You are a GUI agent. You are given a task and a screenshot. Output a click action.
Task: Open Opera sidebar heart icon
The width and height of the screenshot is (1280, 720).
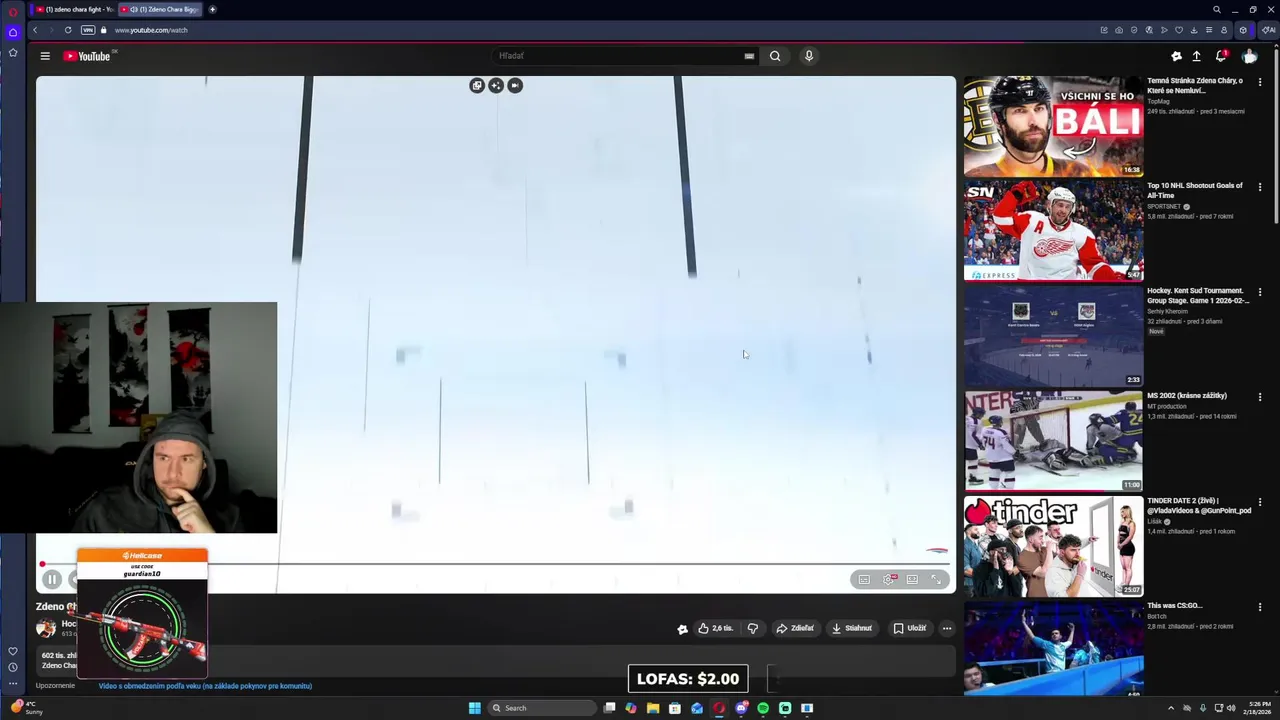click(12, 651)
